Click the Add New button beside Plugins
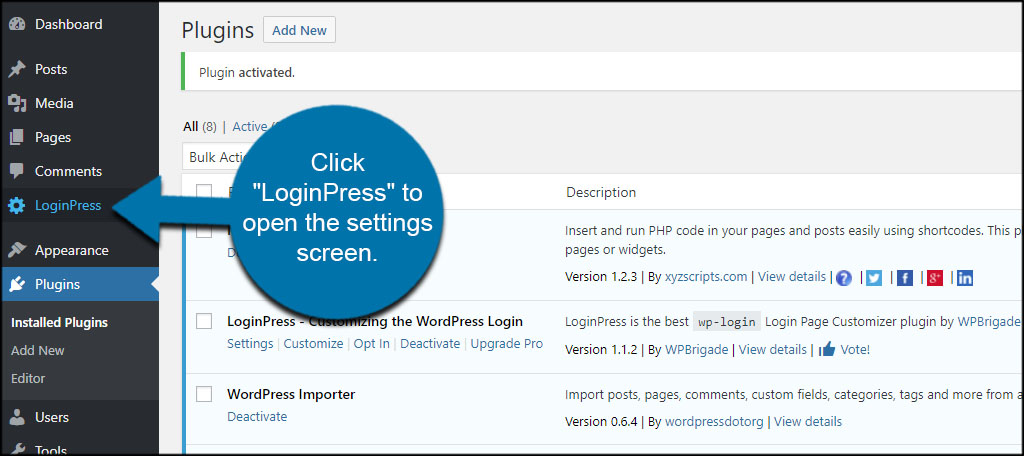The image size is (1024, 456). tap(299, 30)
